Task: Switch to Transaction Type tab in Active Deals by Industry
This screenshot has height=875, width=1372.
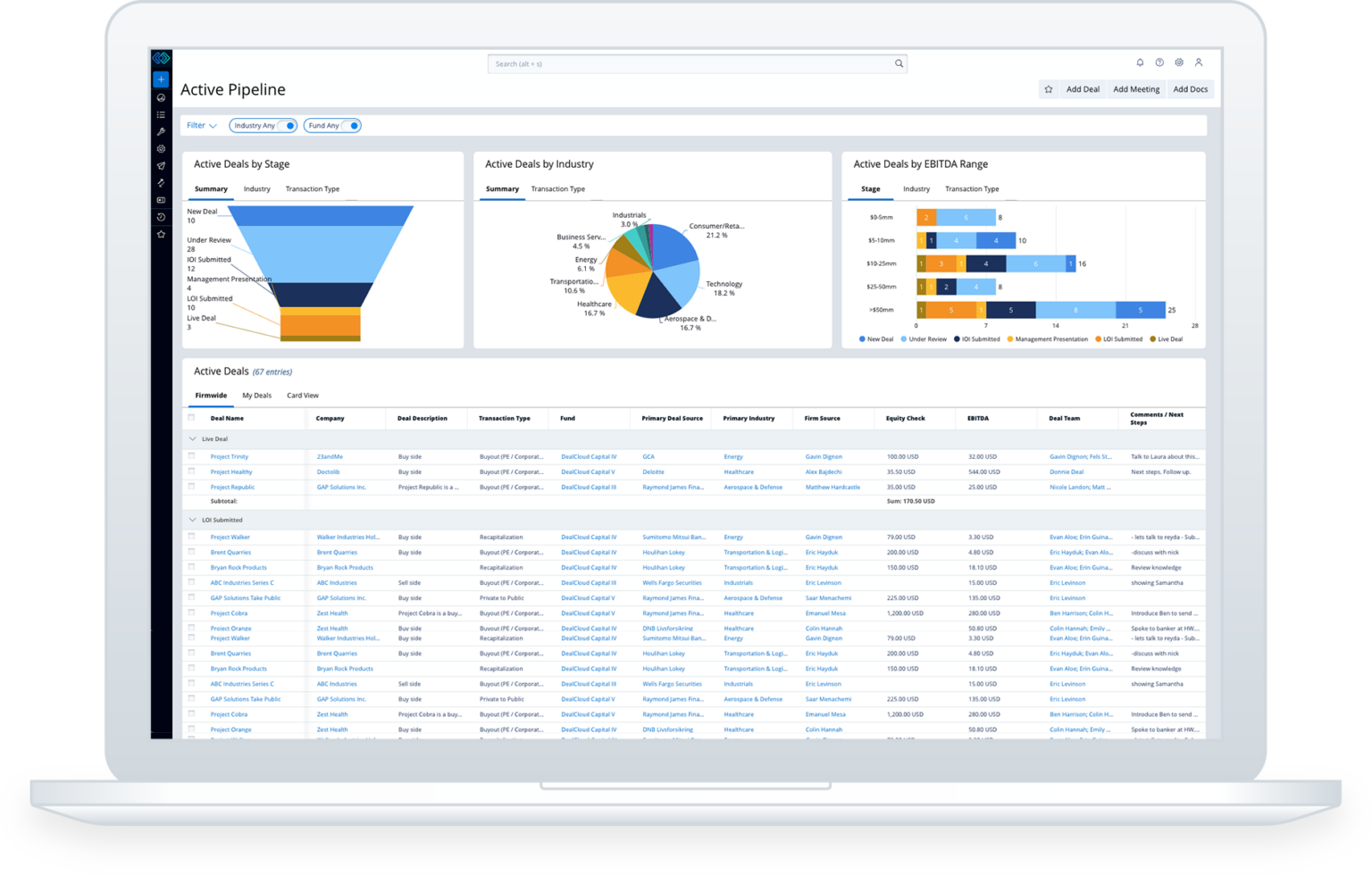Action: point(558,188)
